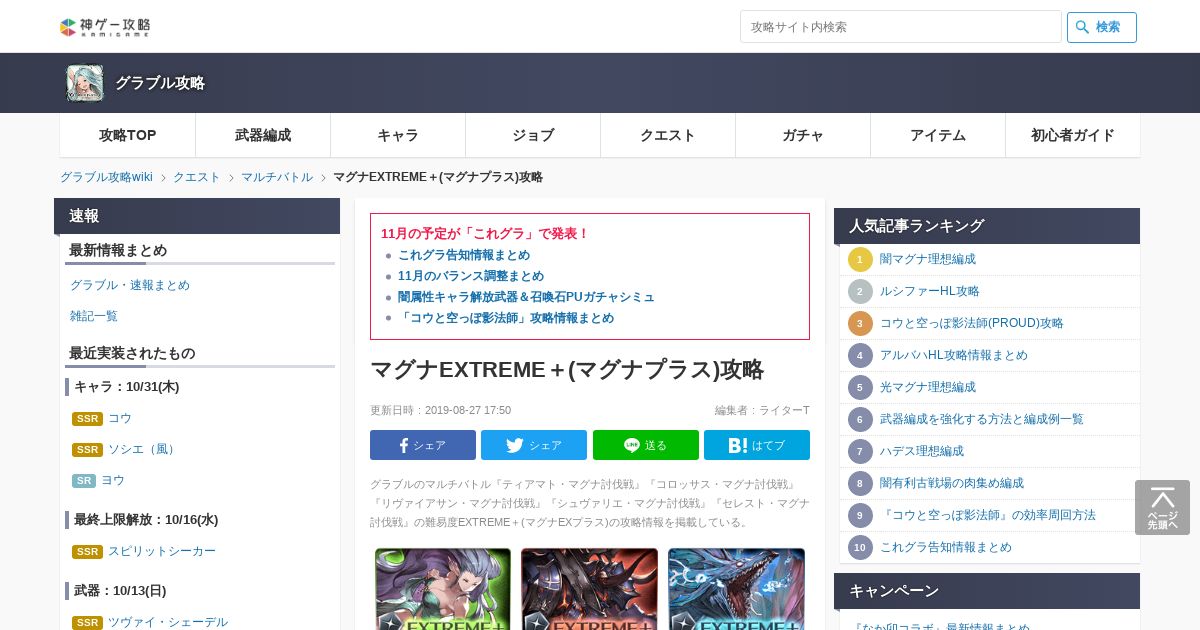Select the ジョブ menu tab
Image resolution: width=1200 pixels, height=630 pixels.
pyautogui.click(x=533, y=135)
